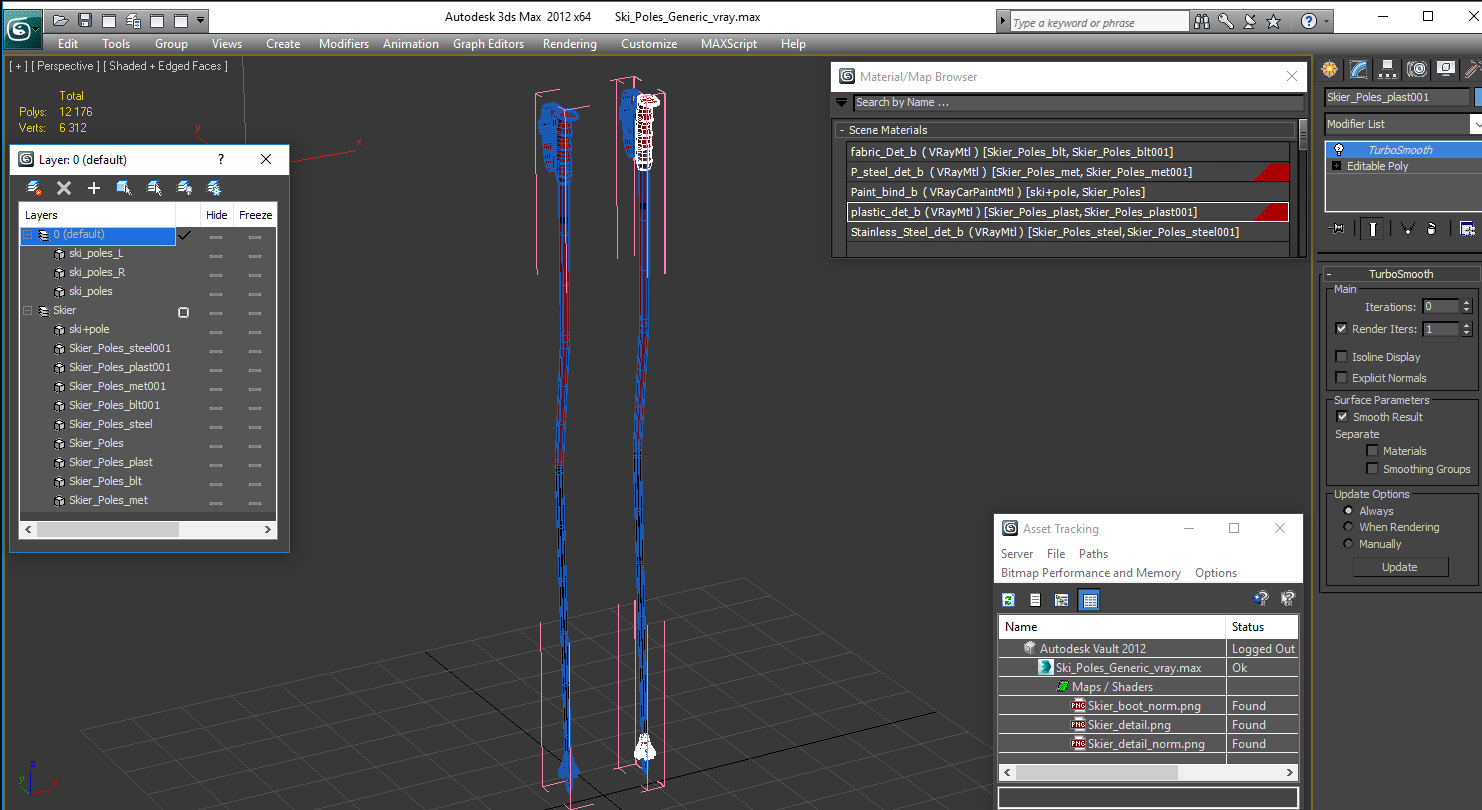The width and height of the screenshot is (1482, 810).
Task: Expand Editable Poly in modifier stack
Action: [x=1336, y=166]
